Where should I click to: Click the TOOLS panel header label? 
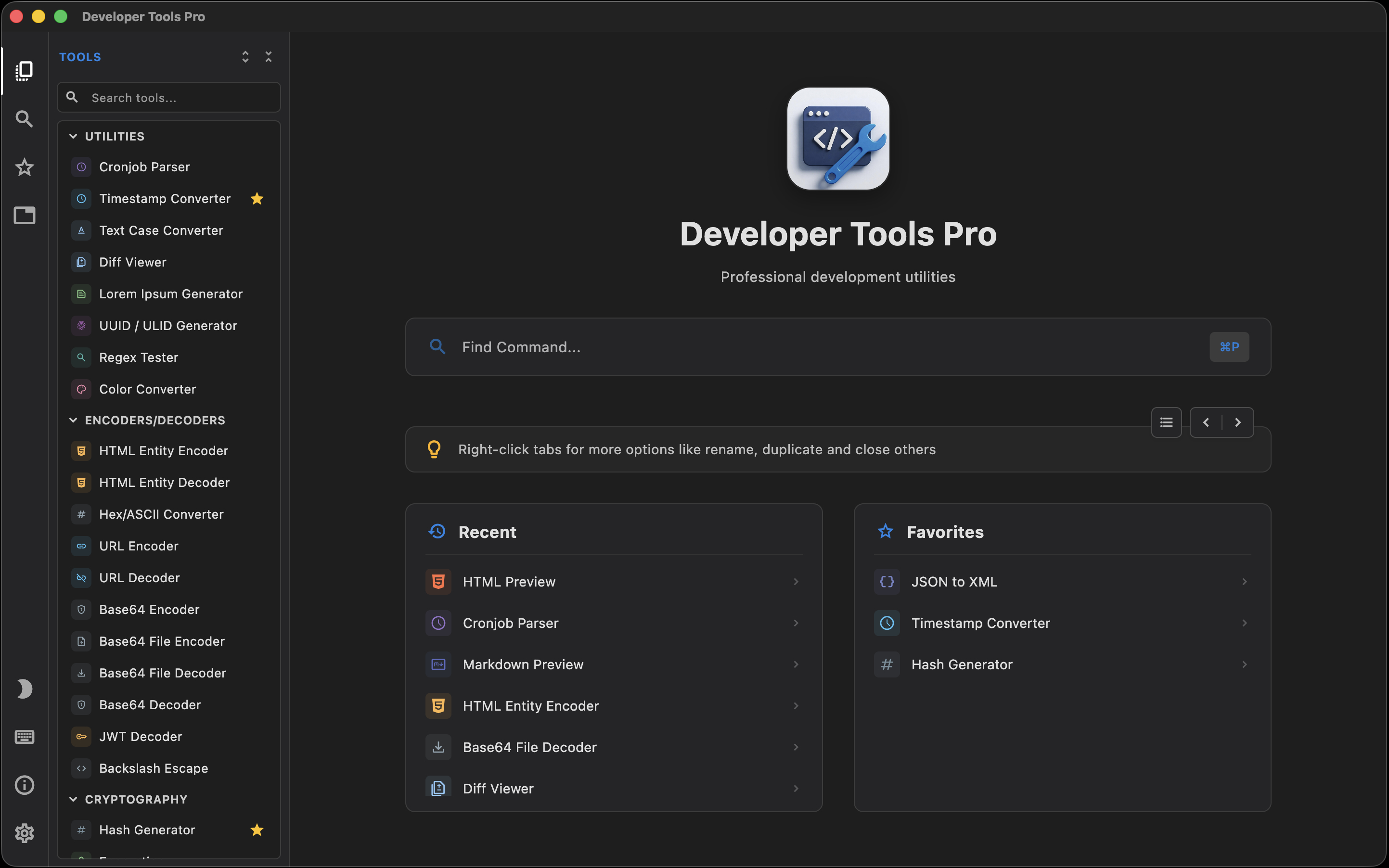(80, 57)
